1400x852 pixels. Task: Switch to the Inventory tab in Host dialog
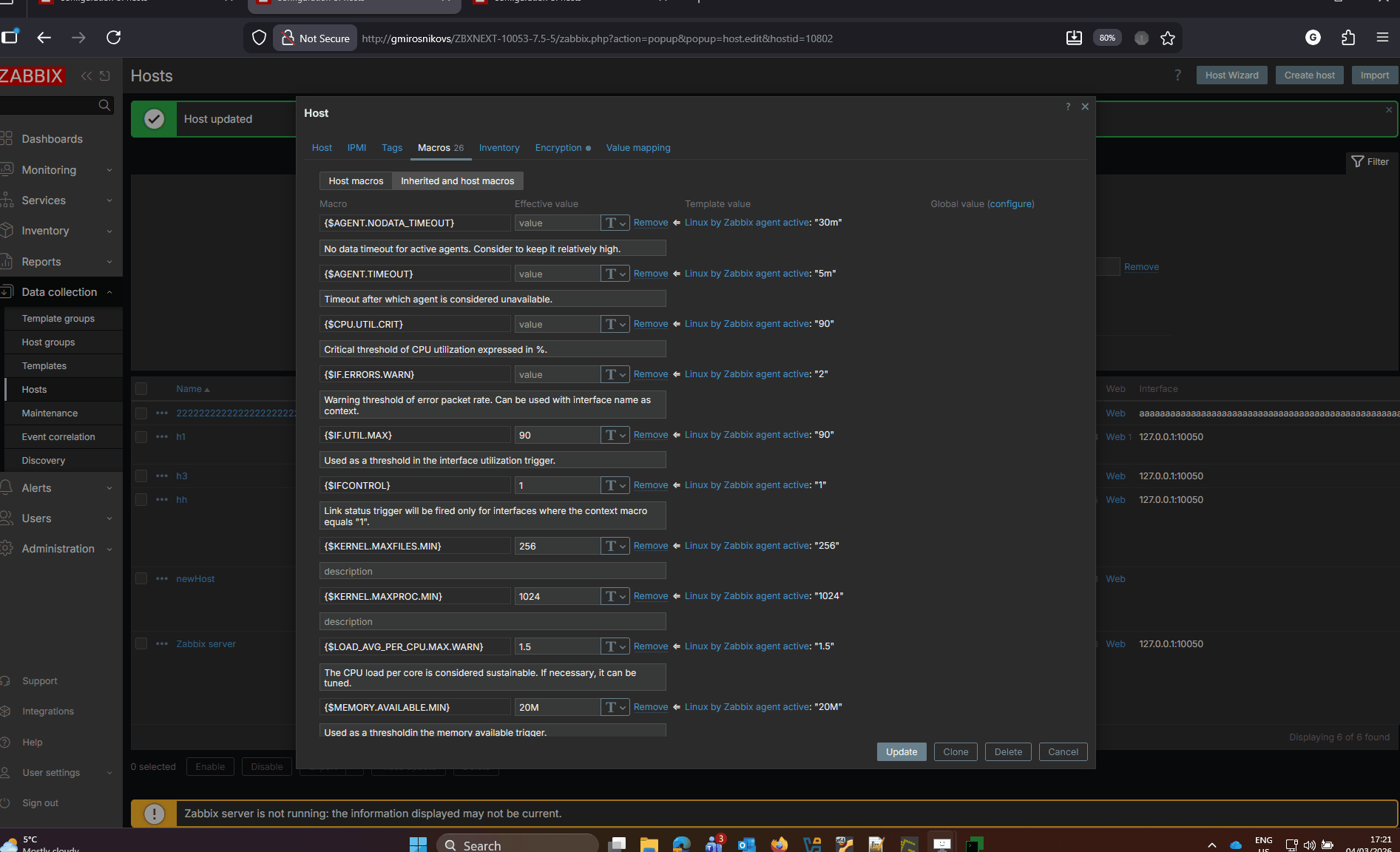498,148
